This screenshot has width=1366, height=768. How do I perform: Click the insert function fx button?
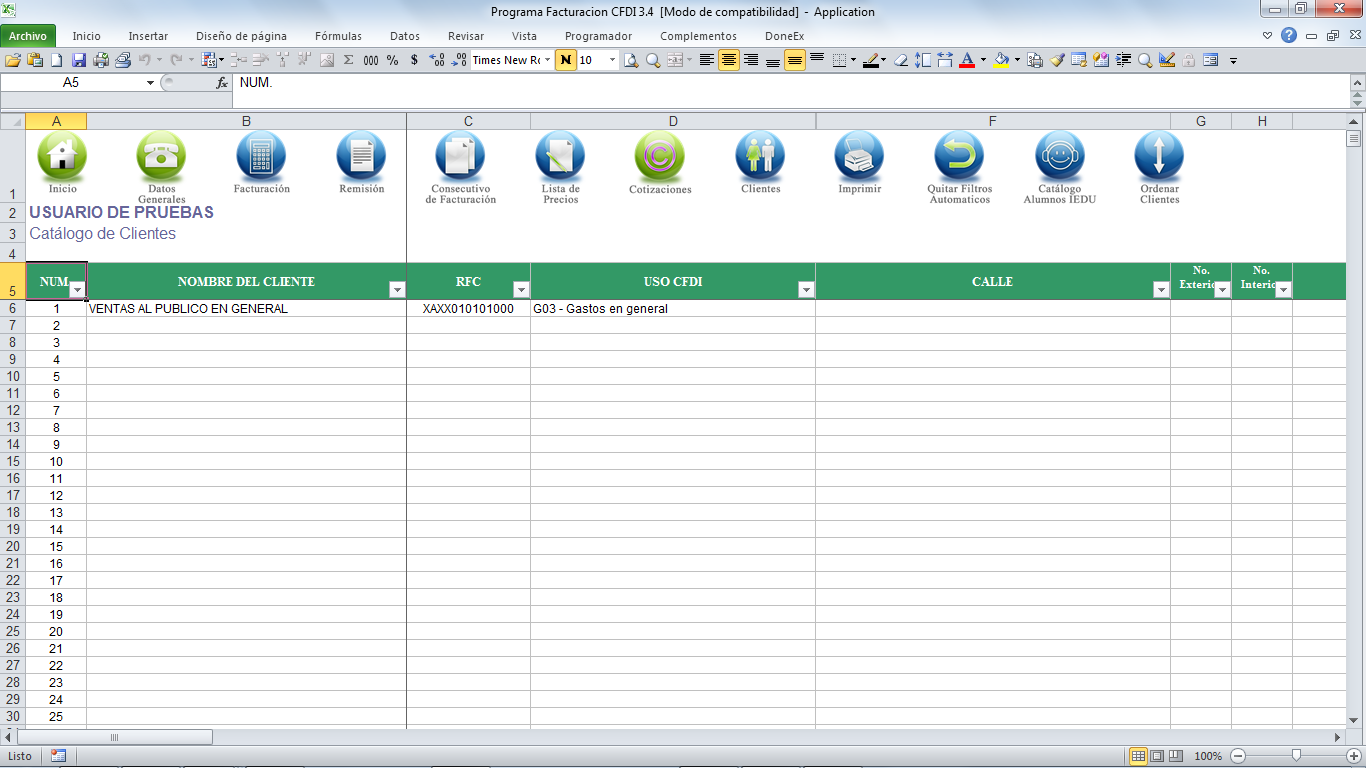tap(222, 83)
